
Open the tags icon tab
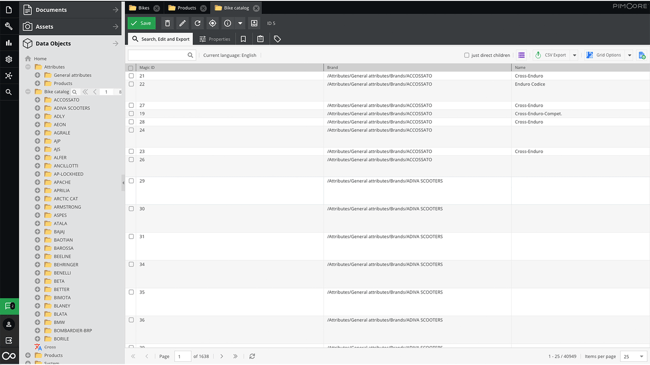pyautogui.click(x=277, y=39)
